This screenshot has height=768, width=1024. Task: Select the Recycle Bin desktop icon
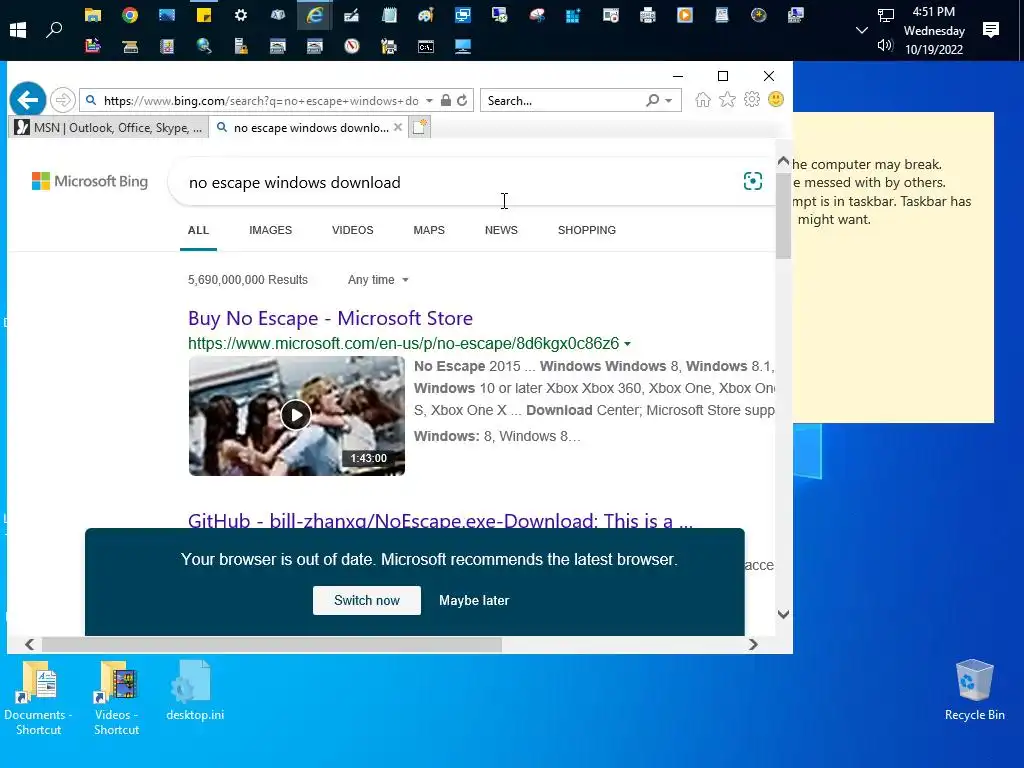tap(974, 691)
